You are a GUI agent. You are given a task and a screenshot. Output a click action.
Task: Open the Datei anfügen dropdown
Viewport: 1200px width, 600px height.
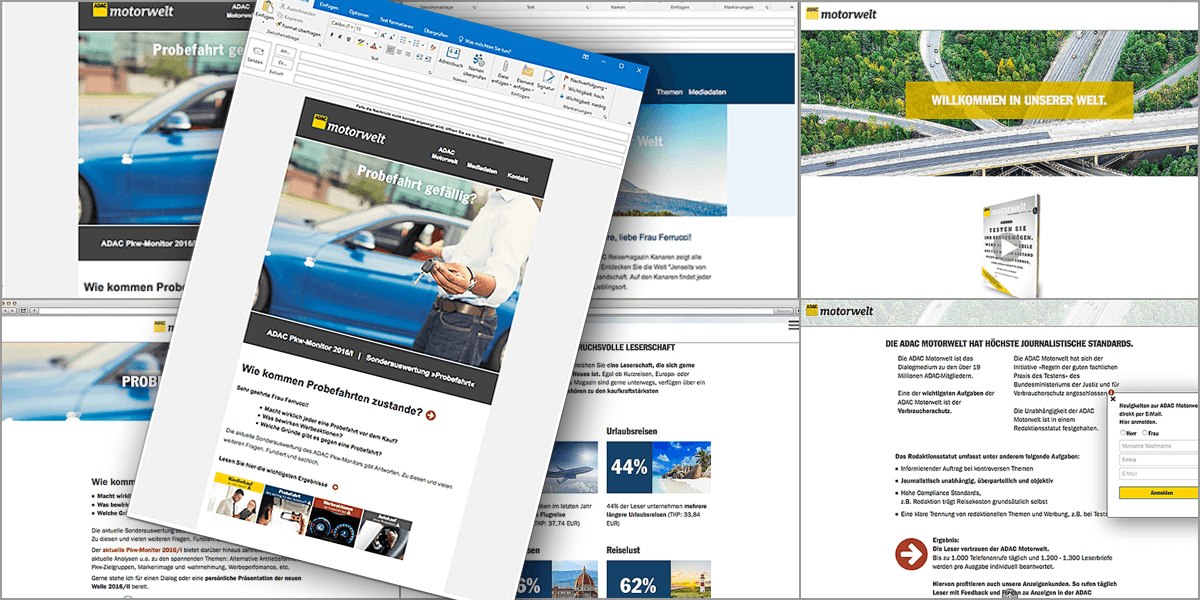point(504,72)
